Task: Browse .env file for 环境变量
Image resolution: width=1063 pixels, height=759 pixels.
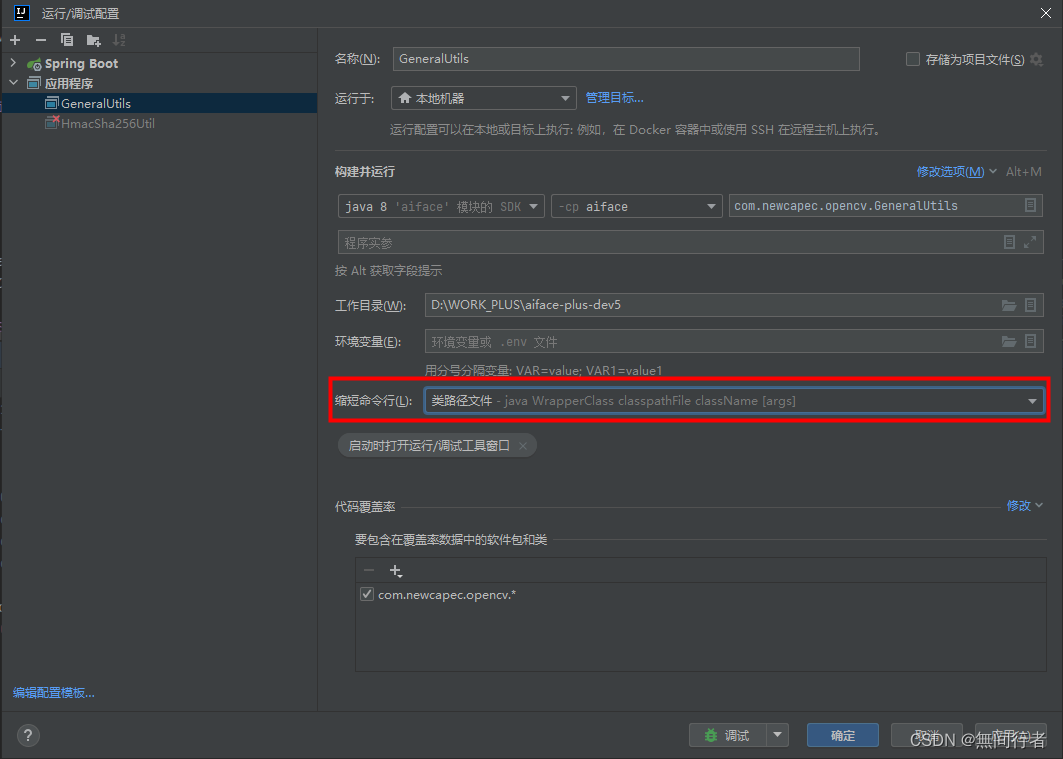Action: tap(1009, 342)
